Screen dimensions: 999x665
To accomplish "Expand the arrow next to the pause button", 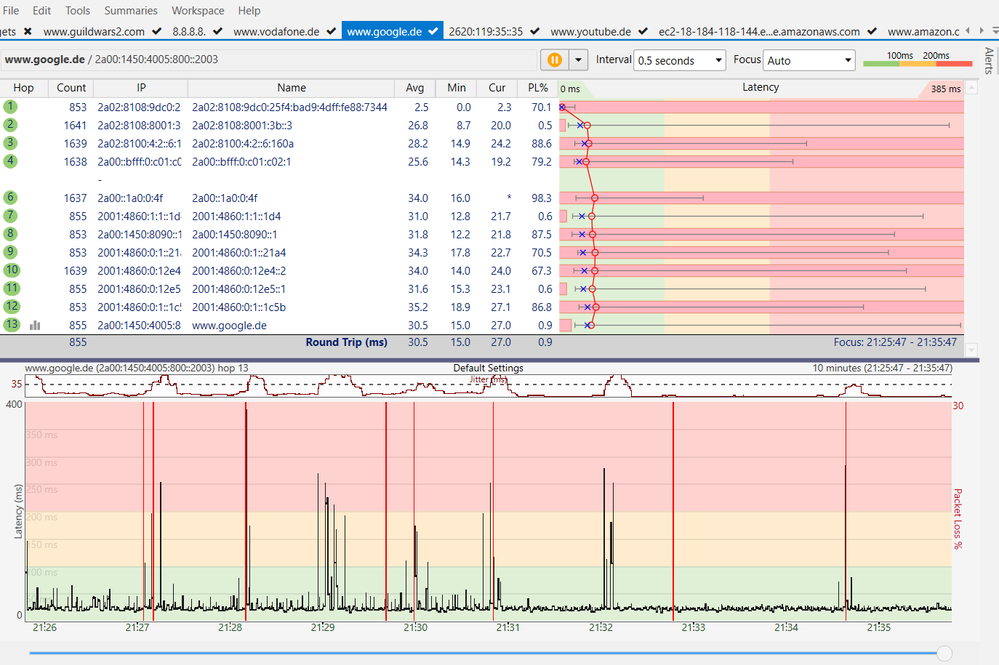I will (577, 60).
